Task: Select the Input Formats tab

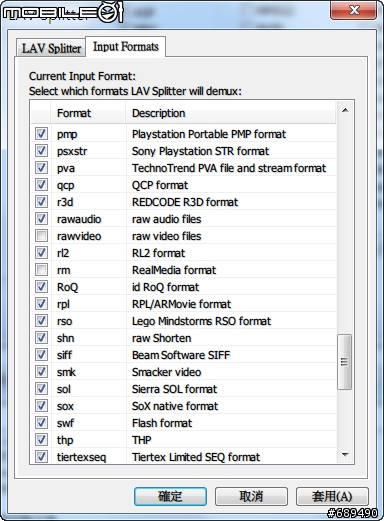Action: coord(126,47)
